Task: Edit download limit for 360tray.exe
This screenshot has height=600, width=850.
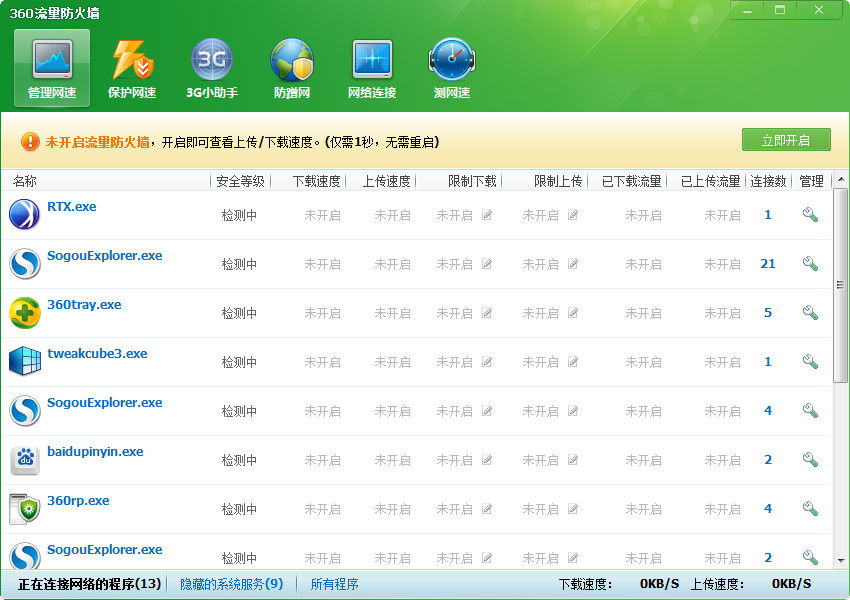Action: [487, 313]
